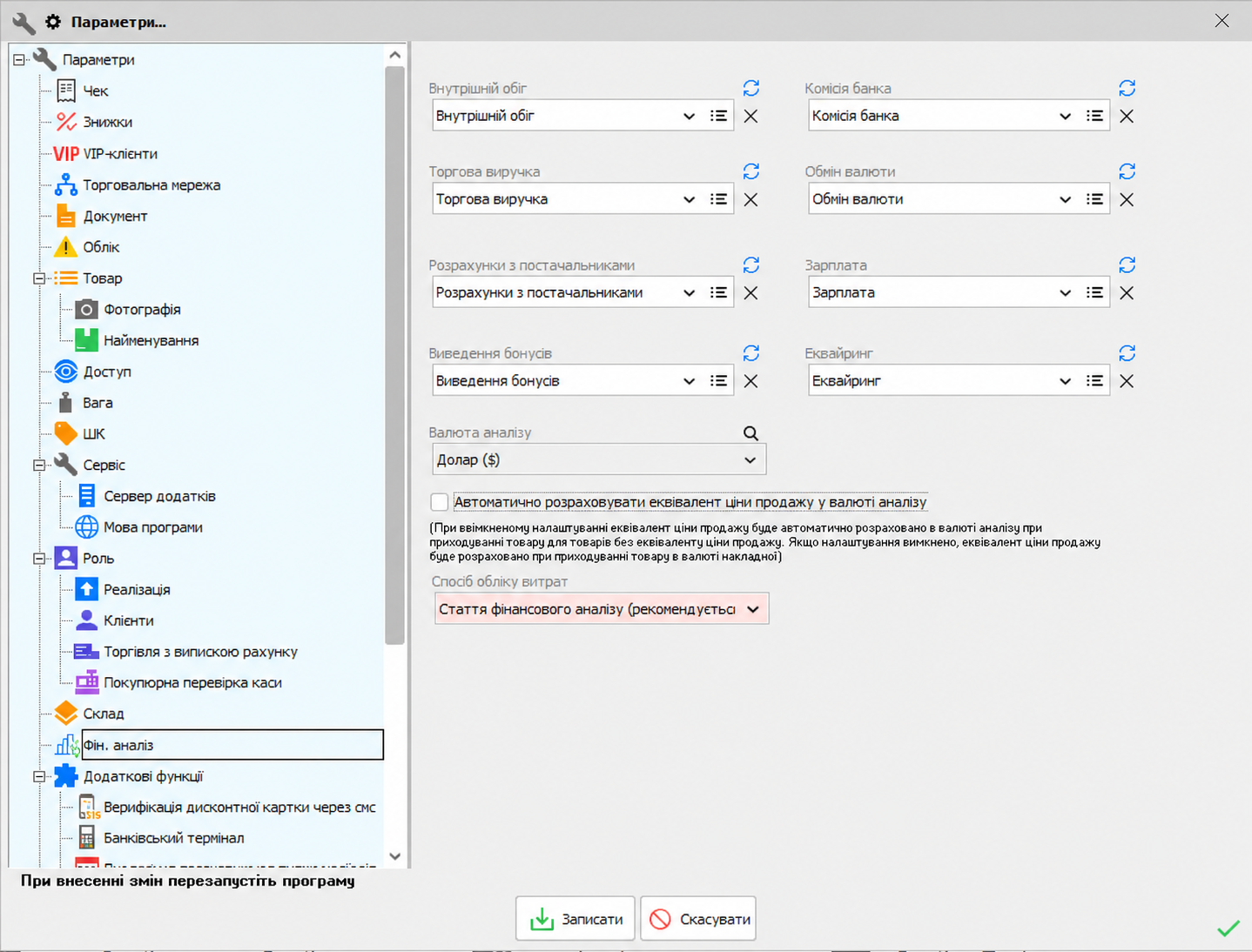The height and width of the screenshot is (952, 1252).
Task: Open list icon for Зарплата
Action: click(x=1094, y=292)
